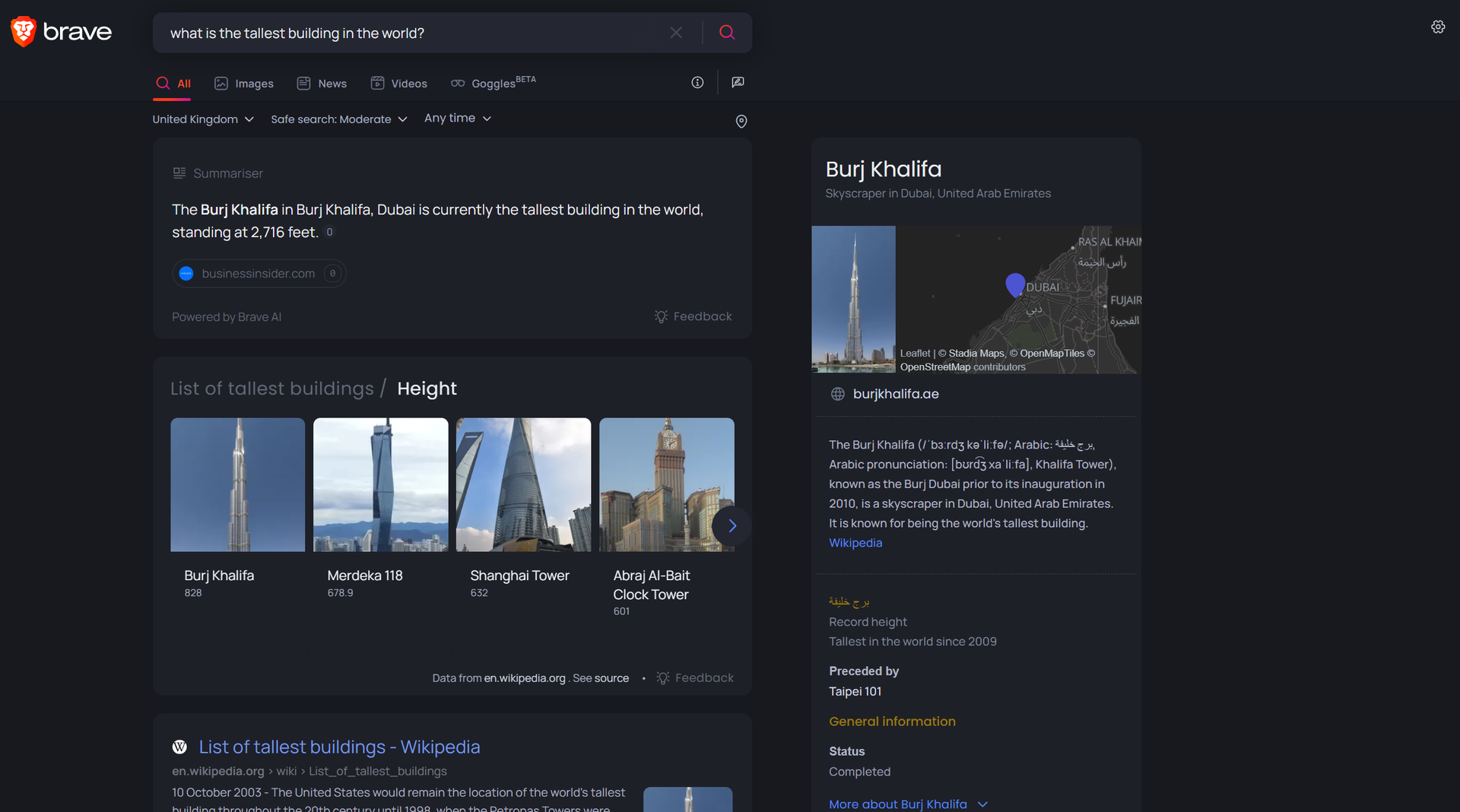The image size is (1460, 812).
Task: Click the globe icon beside burjkhalifa.ae
Action: 837,394
